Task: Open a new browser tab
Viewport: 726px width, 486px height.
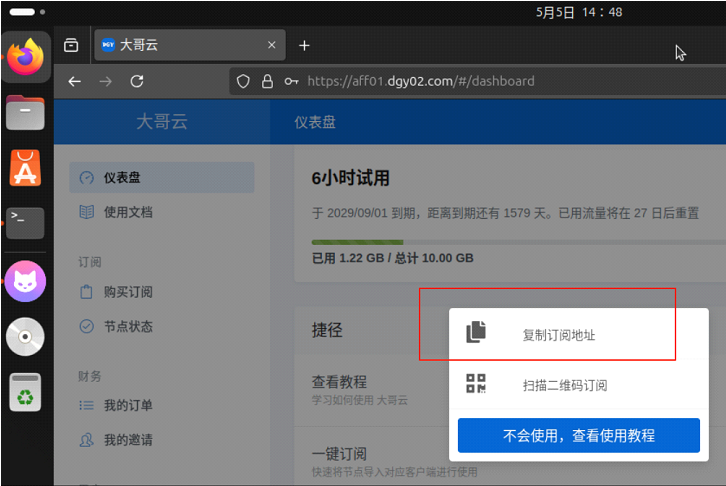Action: pyautogui.click(x=305, y=45)
